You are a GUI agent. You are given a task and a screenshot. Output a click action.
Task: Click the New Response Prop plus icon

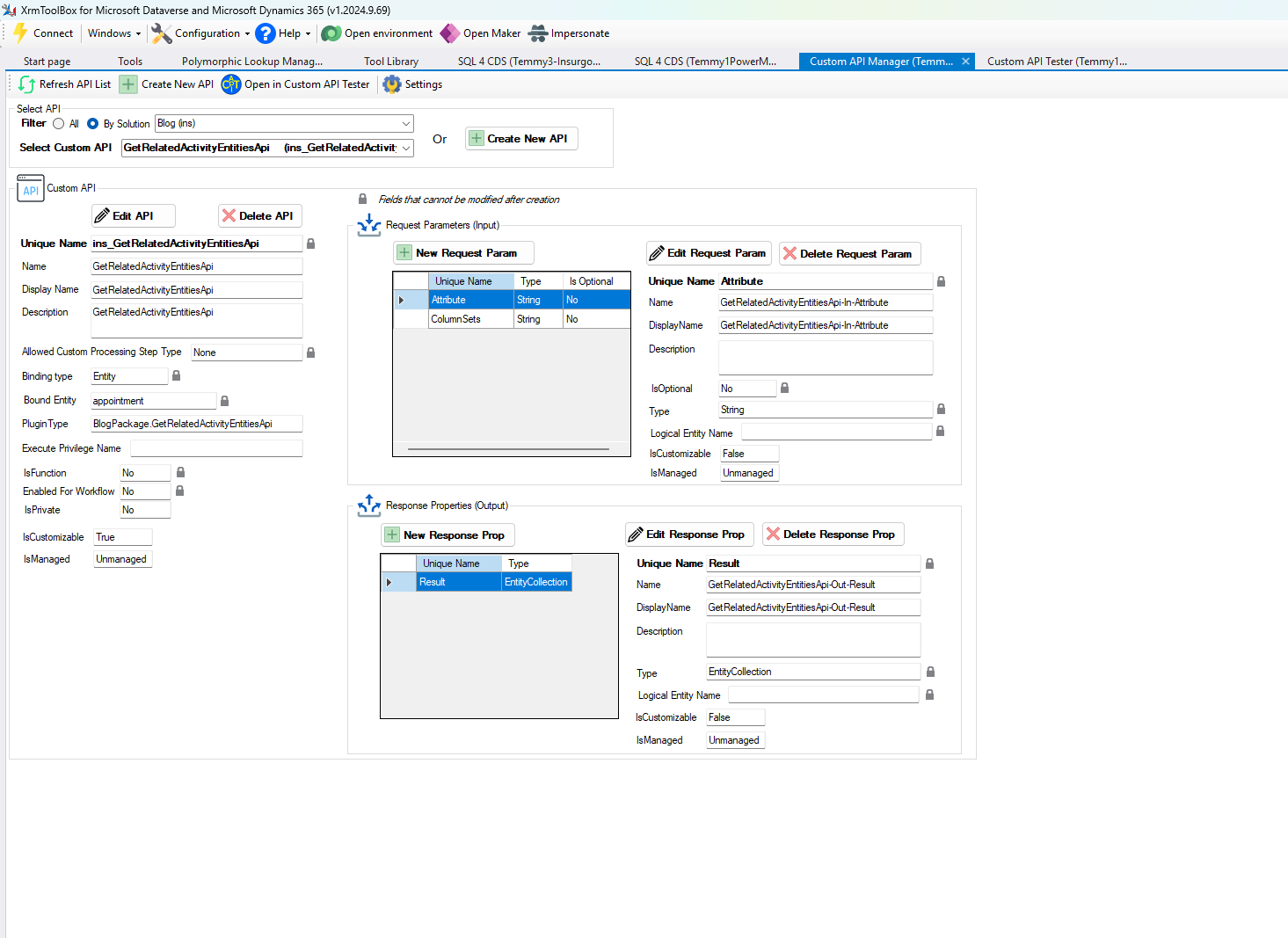pyautogui.click(x=392, y=534)
